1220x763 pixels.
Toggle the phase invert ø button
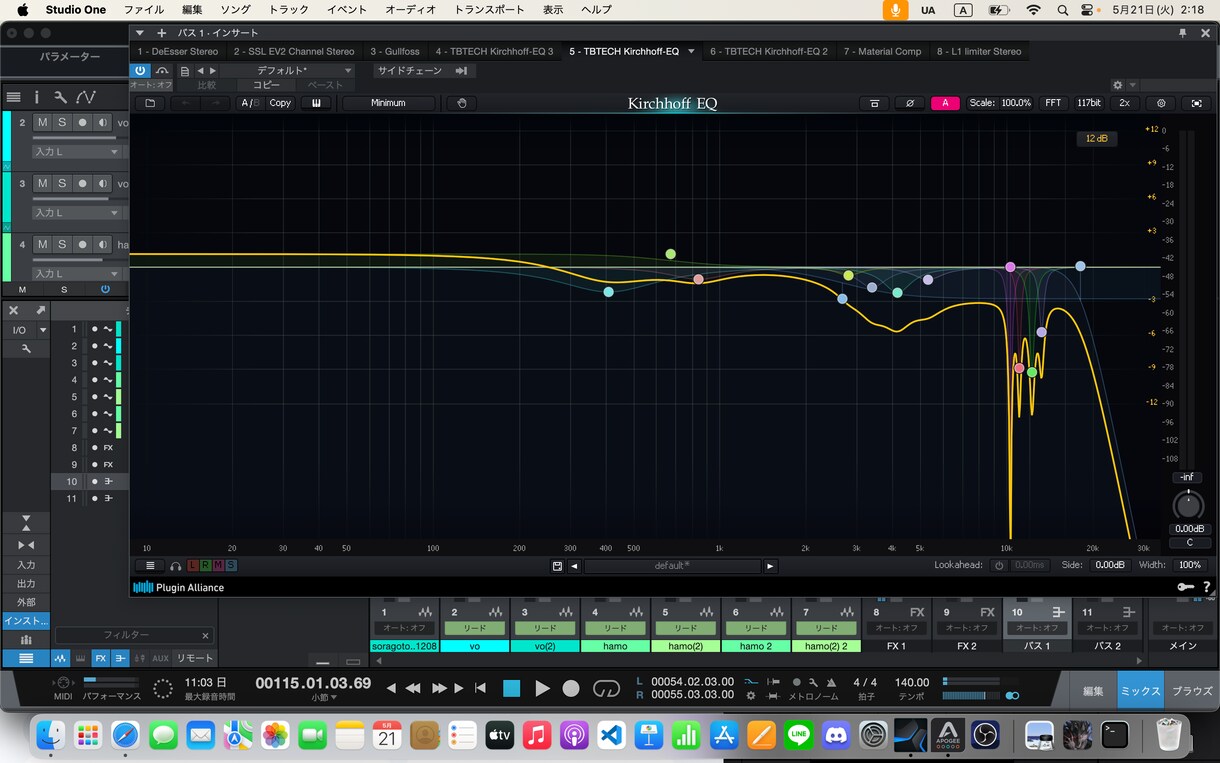pos(910,103)
